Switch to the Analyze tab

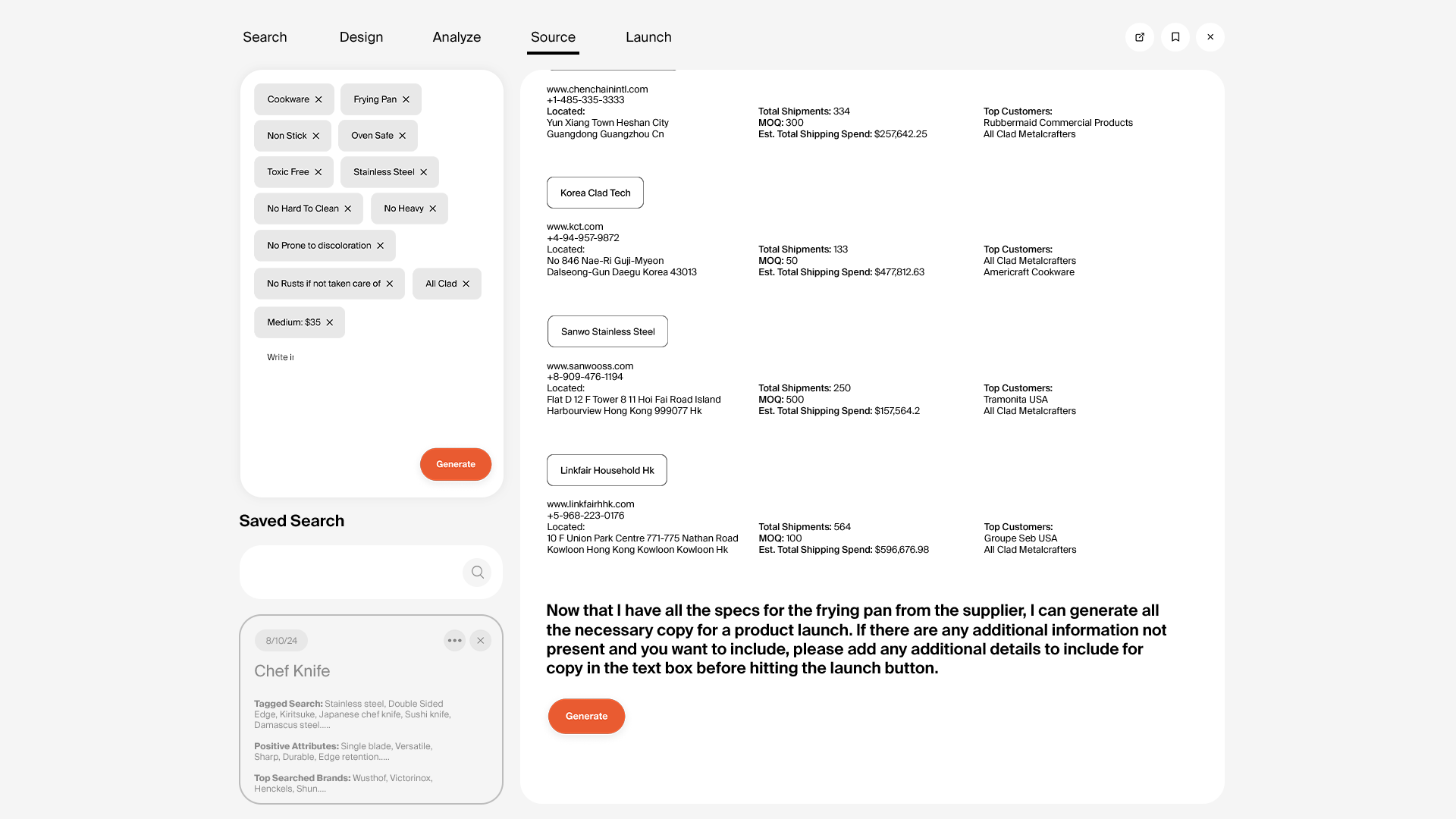point(457,37)
